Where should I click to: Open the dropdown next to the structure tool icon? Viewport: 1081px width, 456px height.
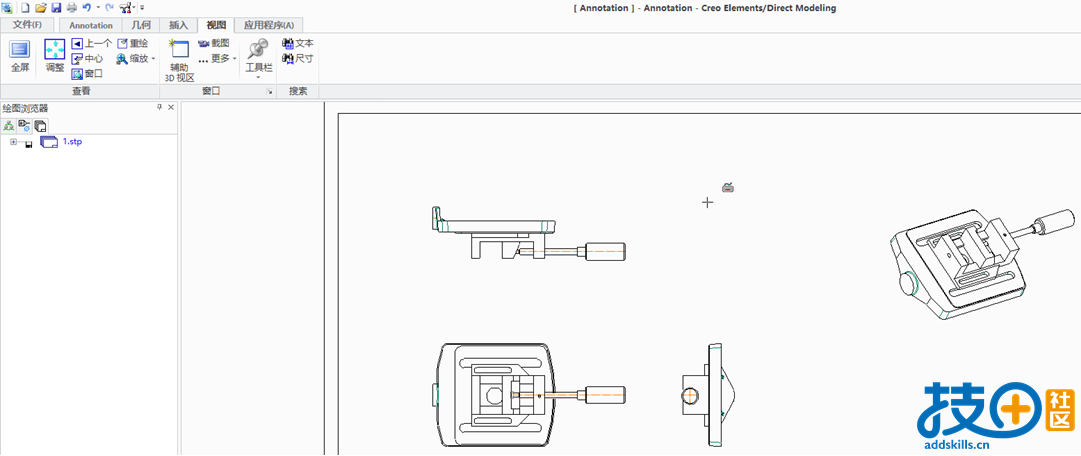(x=134, y=8)
